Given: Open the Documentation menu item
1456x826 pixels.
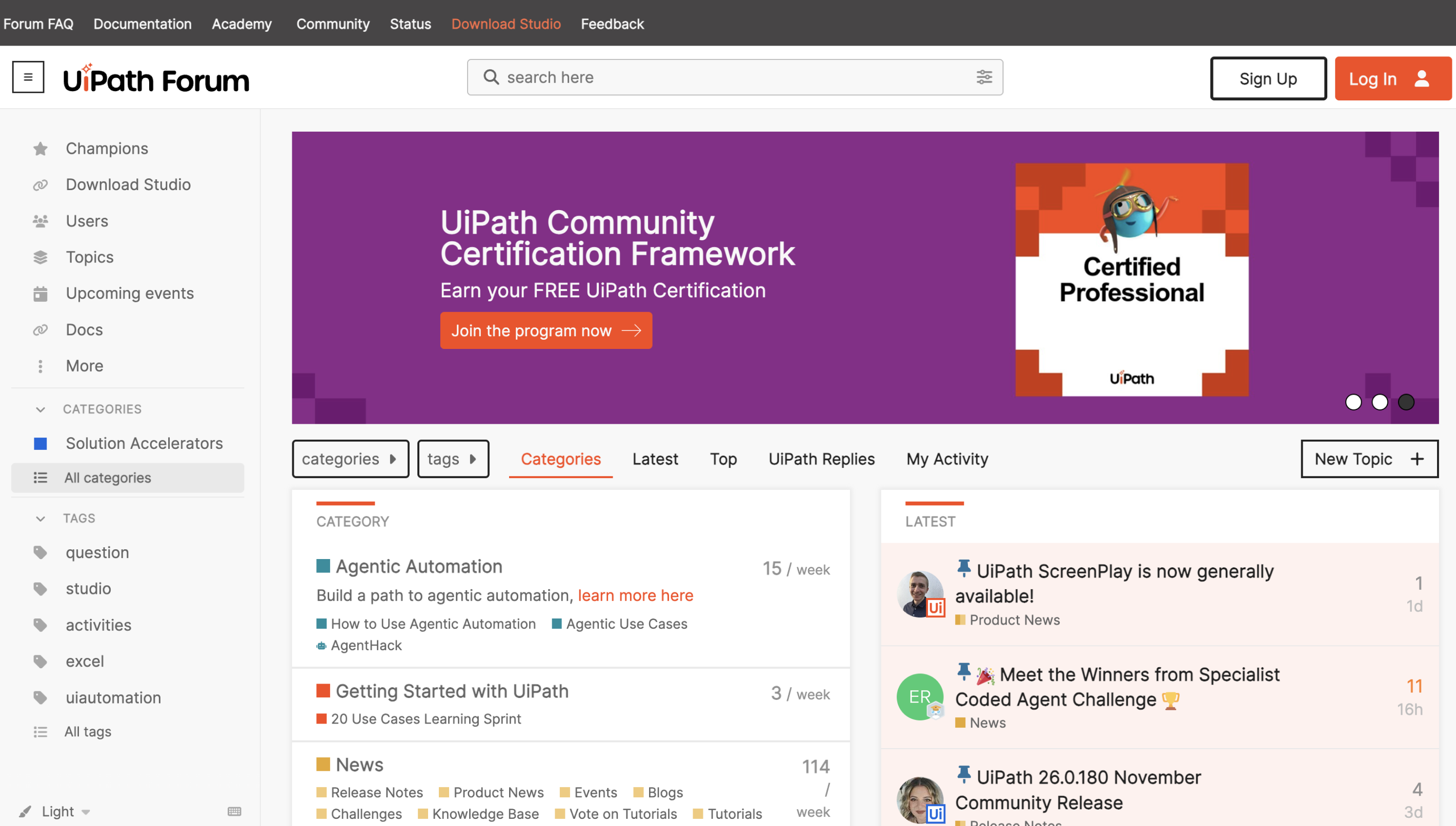Looking at the screenshot, I should [x=142, y=24].
